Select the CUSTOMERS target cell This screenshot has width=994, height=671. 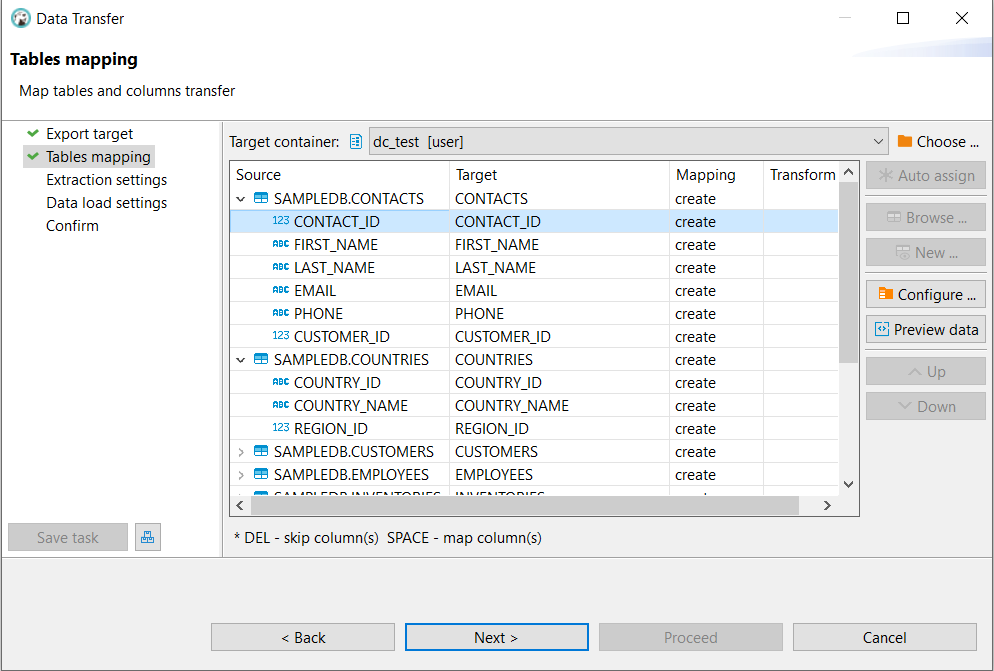(559, 452)
